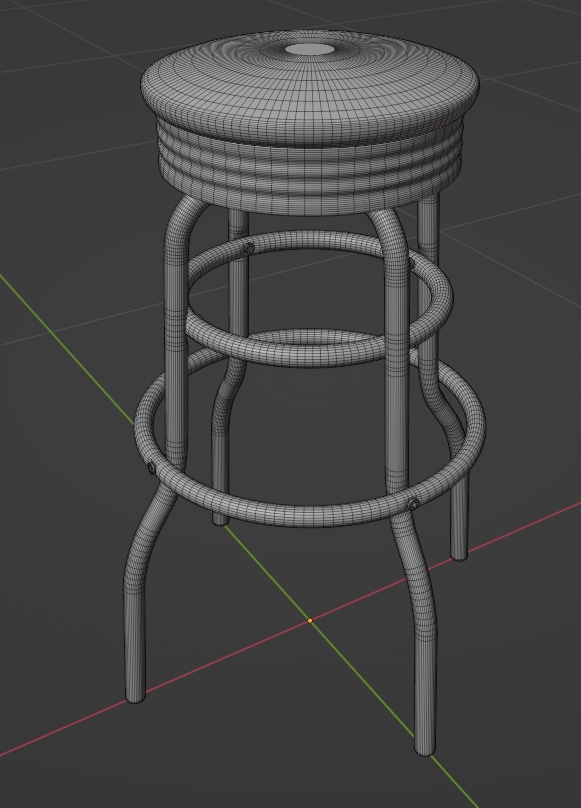Click the bottom foot tip of front-right leg
Screen dimensions: 581x808
(x=425, y=751)
